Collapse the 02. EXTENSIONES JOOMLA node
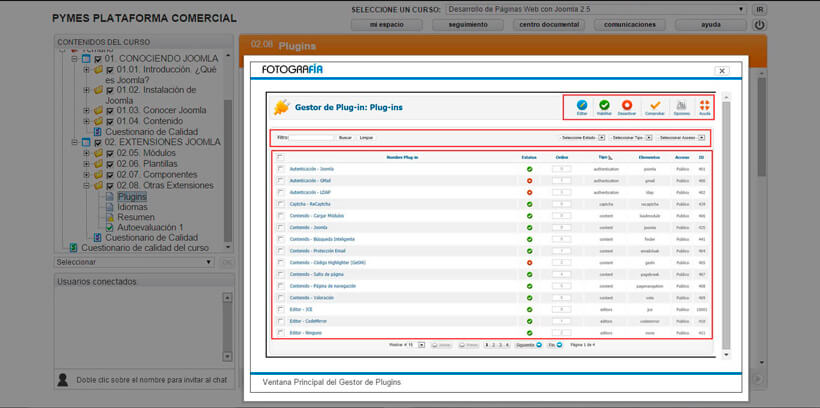 tap(74, 142)
